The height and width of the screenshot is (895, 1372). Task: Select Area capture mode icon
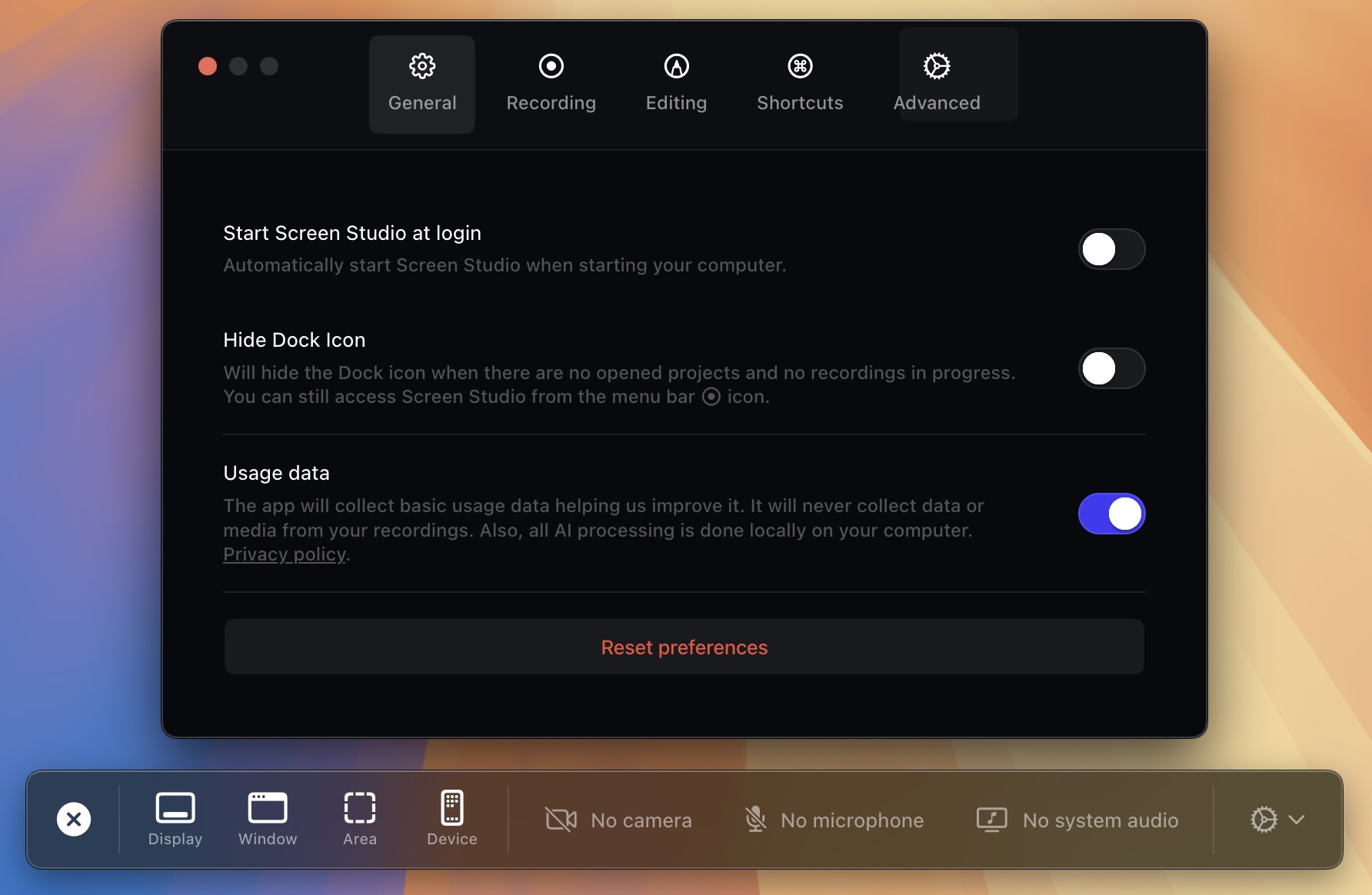[x=360, y=808]
